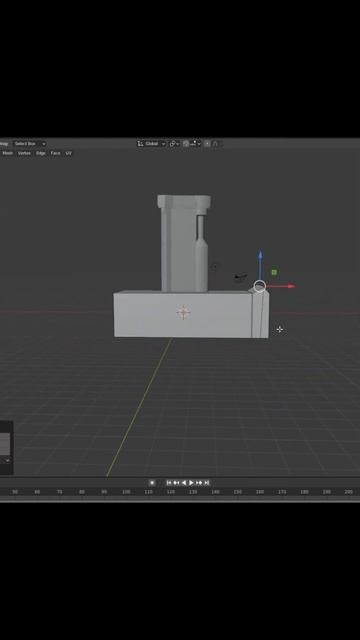Open the UV menu
Image resolution: width=360 pixels, height=640 pixels.
point(69,153)
